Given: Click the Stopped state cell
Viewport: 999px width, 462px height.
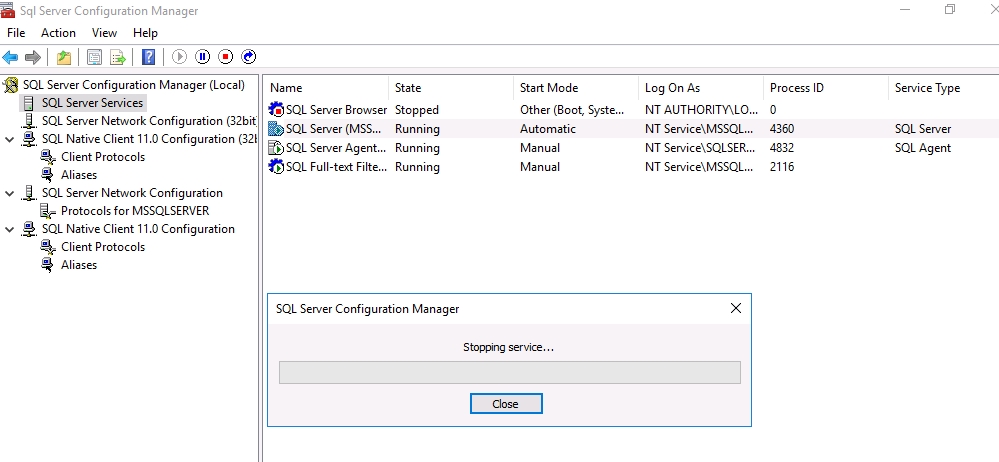Looking at the screenshot, I should point(417,110).
